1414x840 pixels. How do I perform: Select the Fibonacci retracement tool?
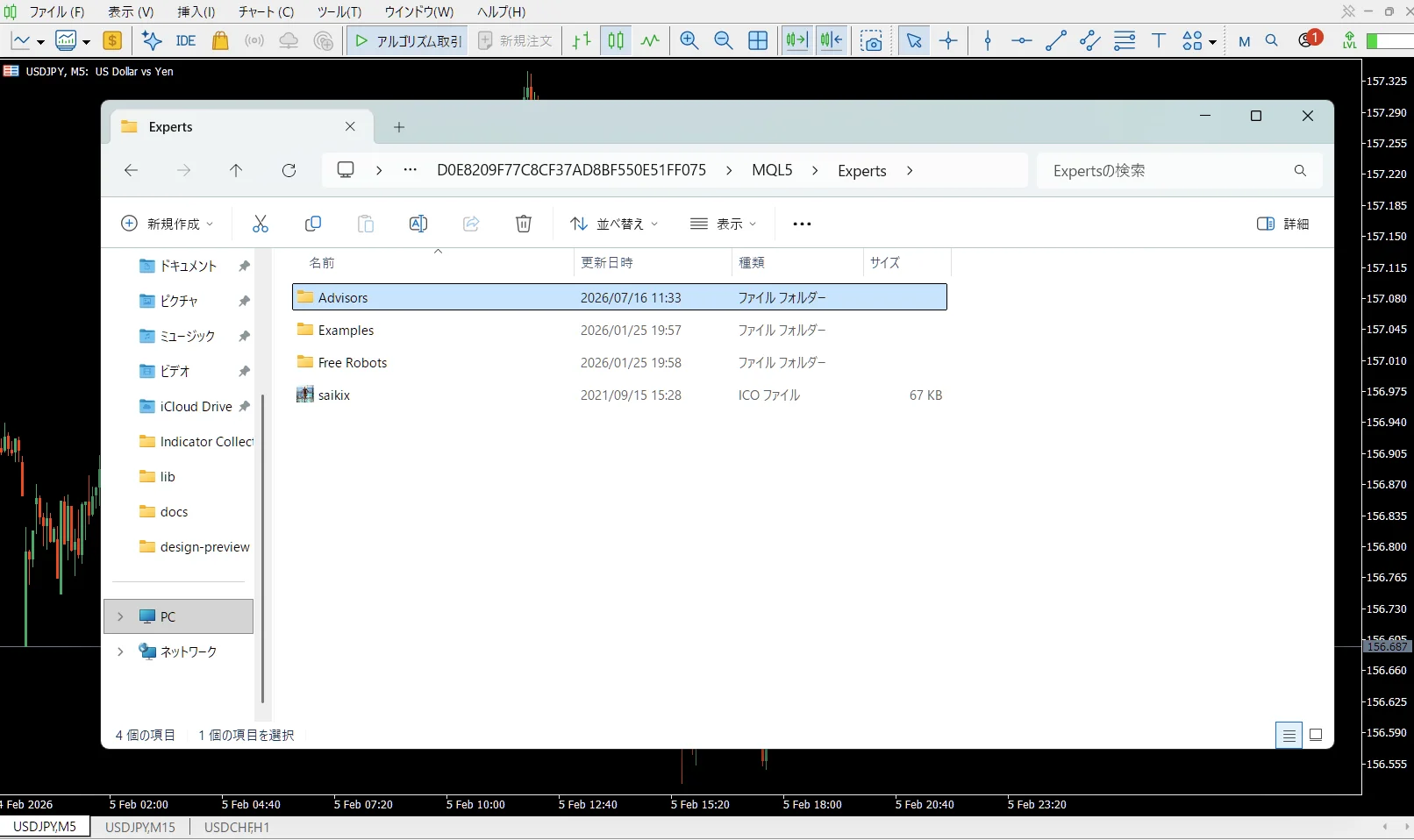(1125, 40)
